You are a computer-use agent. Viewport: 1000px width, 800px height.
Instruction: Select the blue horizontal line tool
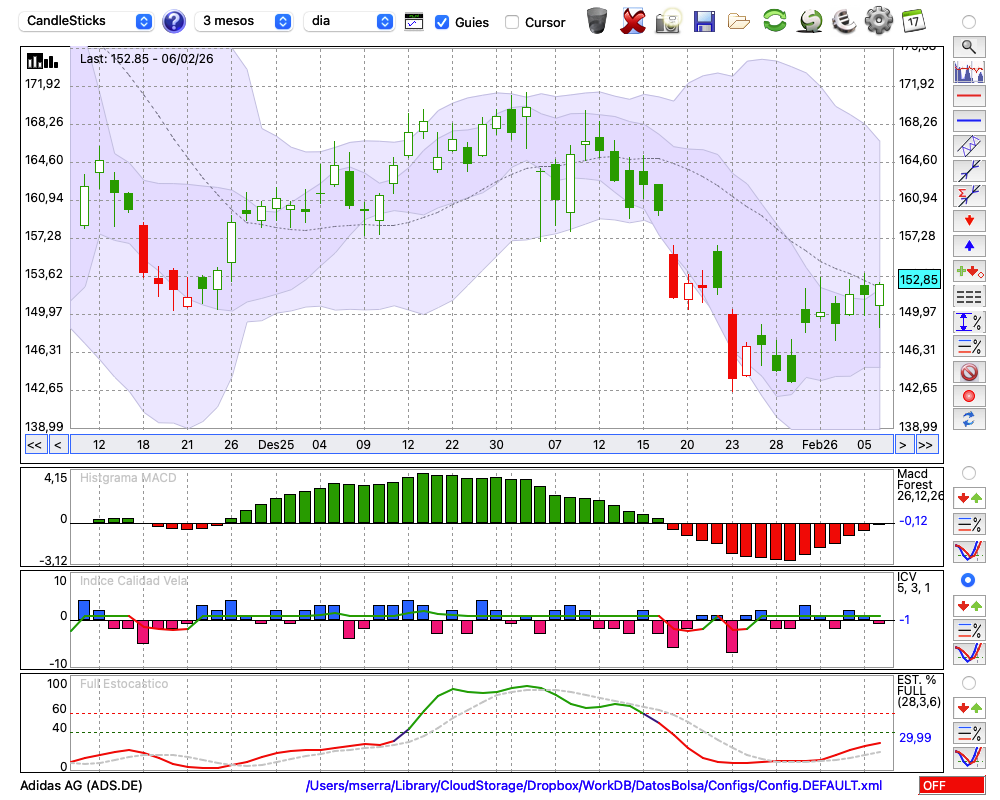[969, 121]
